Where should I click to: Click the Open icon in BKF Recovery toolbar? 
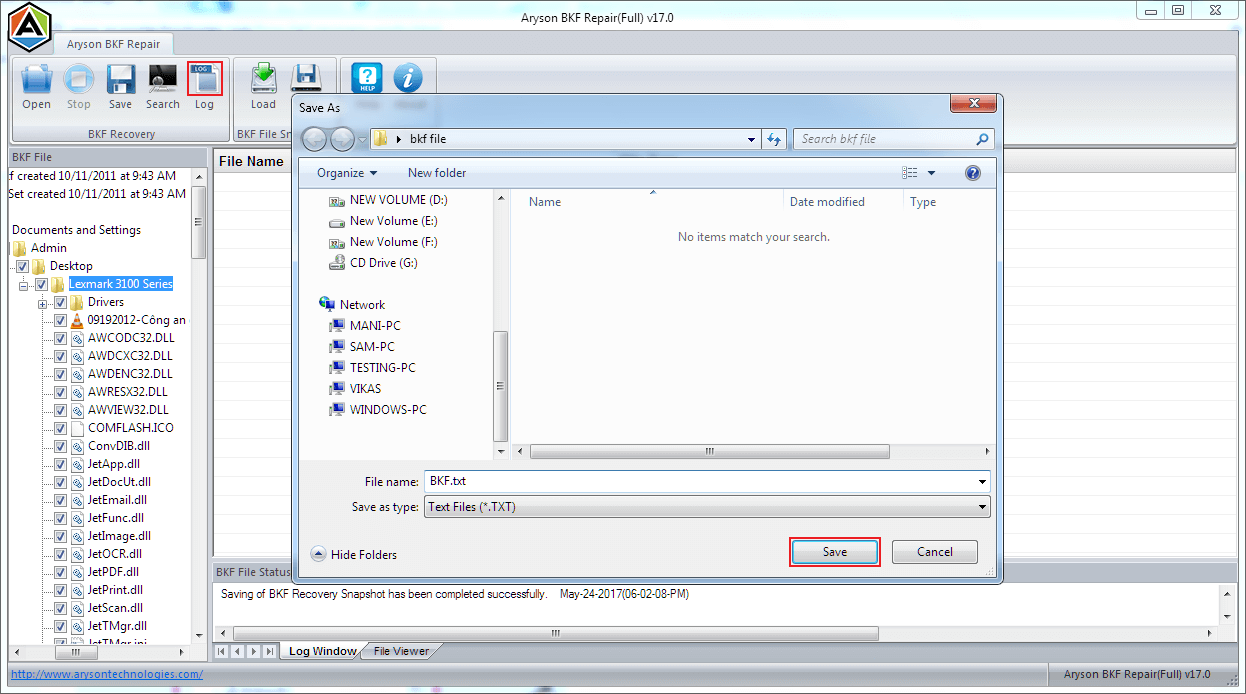pos(37,80)
